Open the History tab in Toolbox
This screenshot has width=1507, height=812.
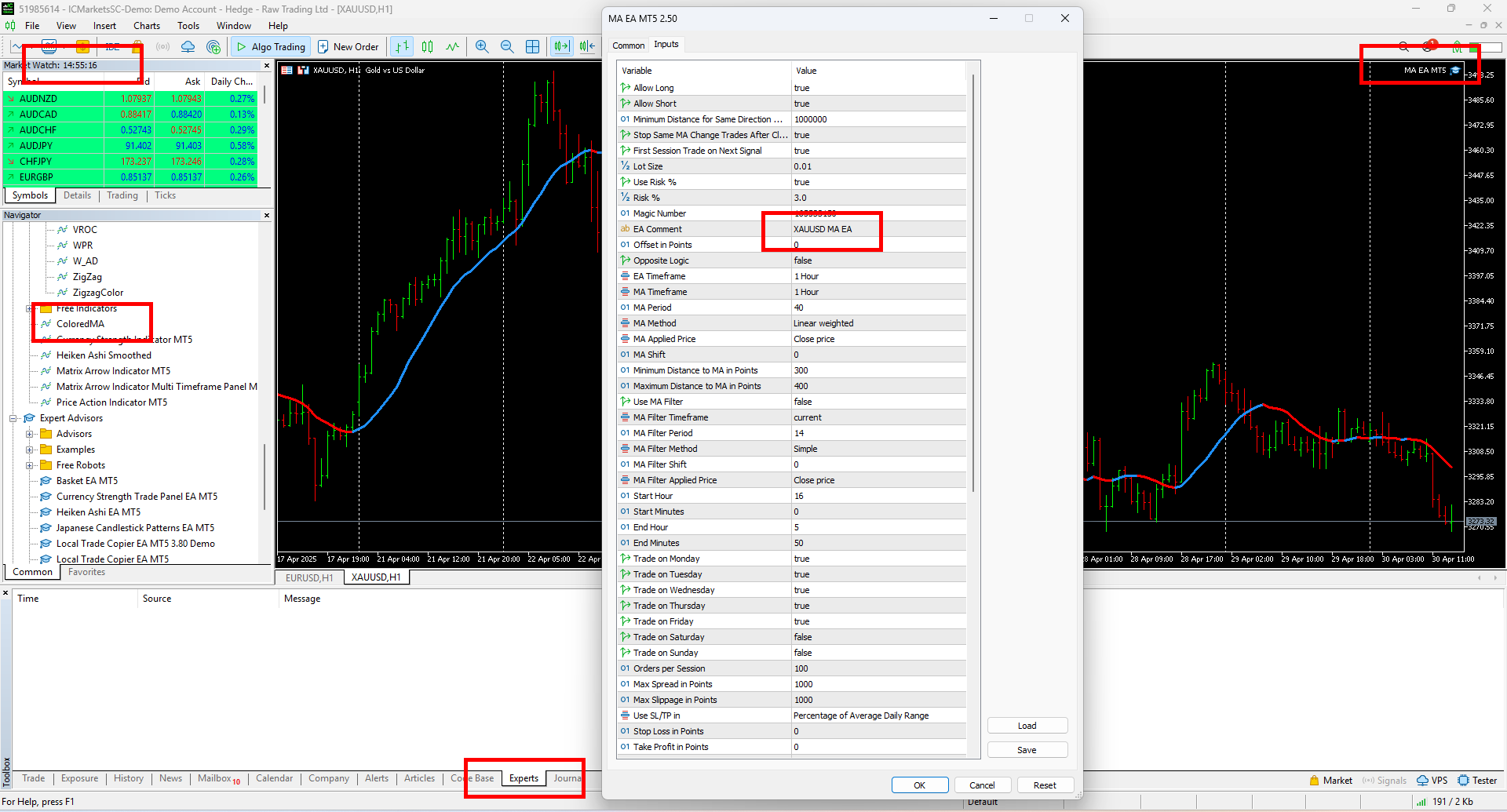(129, 778)
